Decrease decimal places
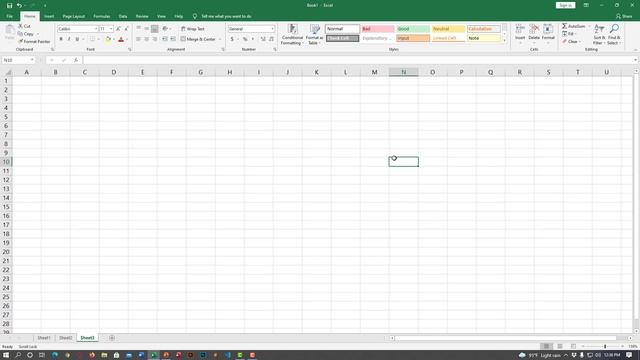Viewport: 640px width, 360px height. pyautogui.click(x=271, y=39)
